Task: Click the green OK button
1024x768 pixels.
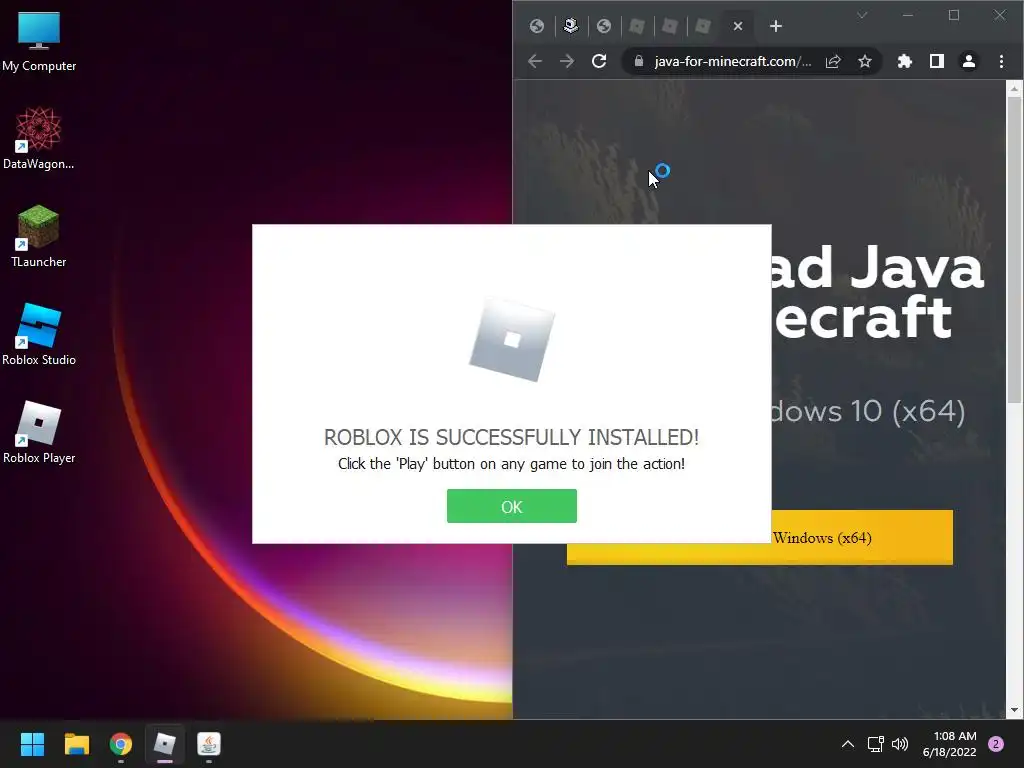Action: tap(511, 506)
